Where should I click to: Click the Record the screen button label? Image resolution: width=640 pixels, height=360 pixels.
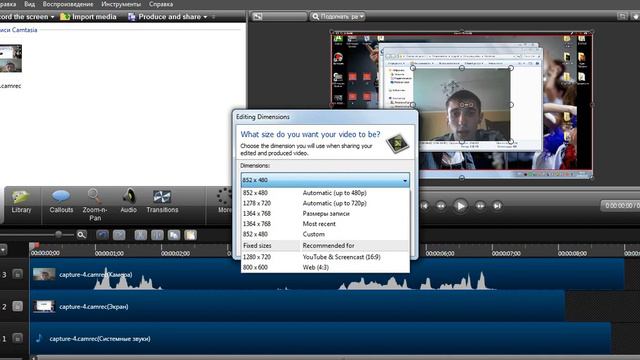click(x=24, y=17)
